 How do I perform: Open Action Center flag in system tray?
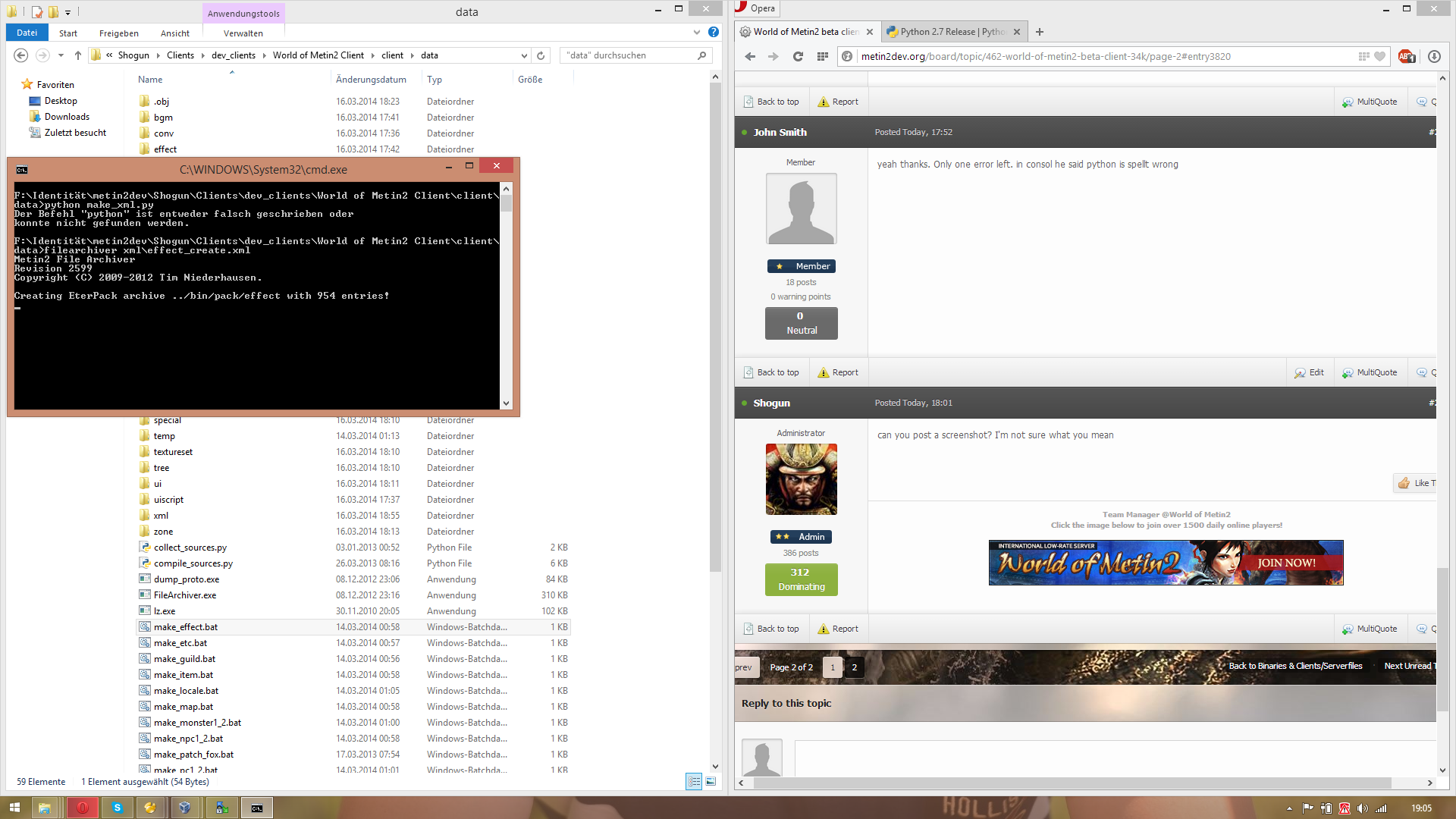pos(1308,808)
